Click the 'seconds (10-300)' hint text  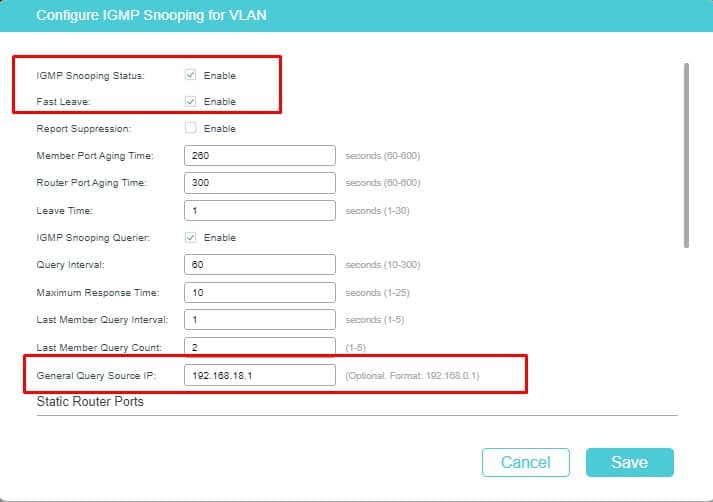[383, 265]
